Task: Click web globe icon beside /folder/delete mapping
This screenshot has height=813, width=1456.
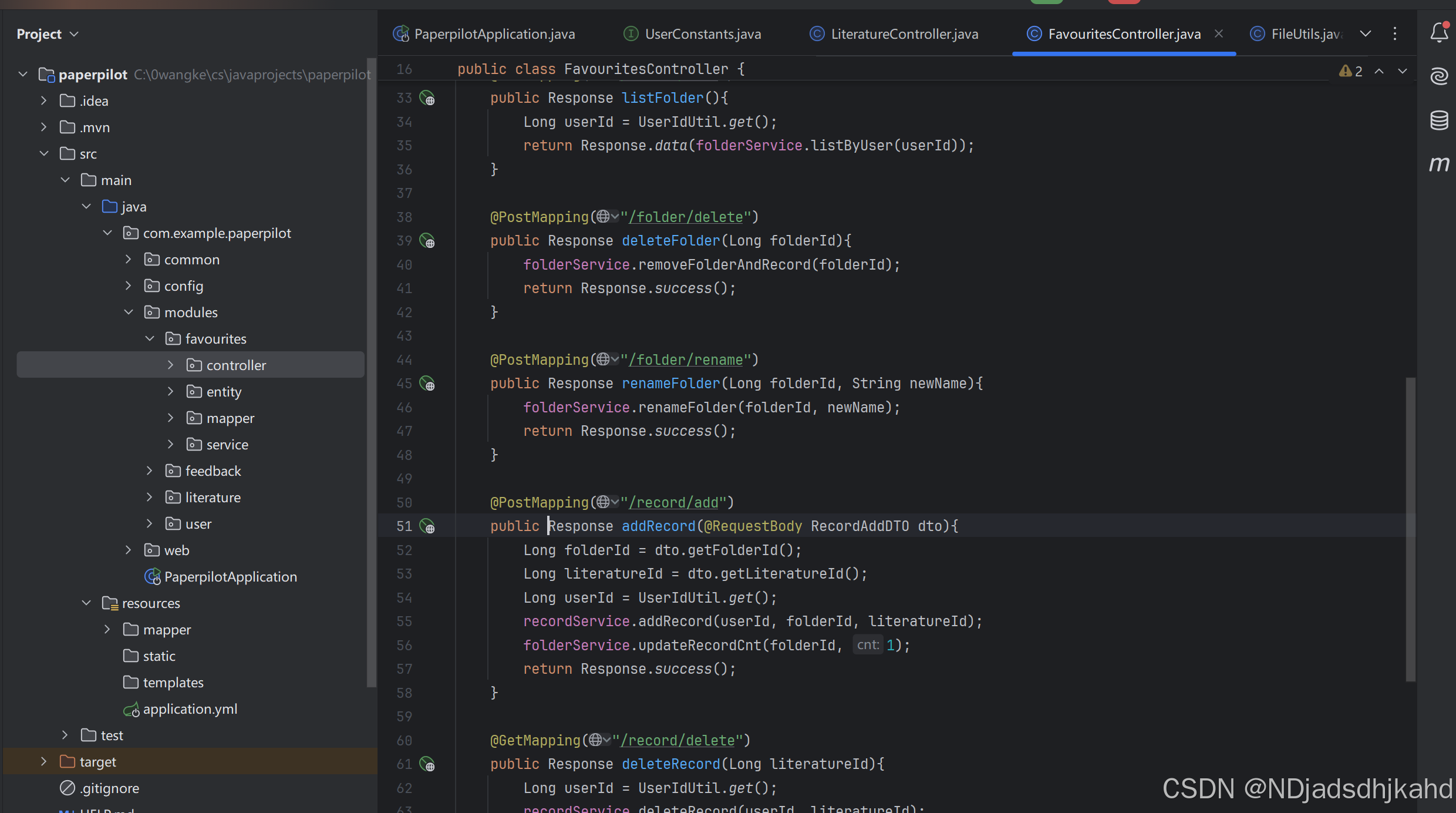Action: pyautogui.click(x=604, y=217)
